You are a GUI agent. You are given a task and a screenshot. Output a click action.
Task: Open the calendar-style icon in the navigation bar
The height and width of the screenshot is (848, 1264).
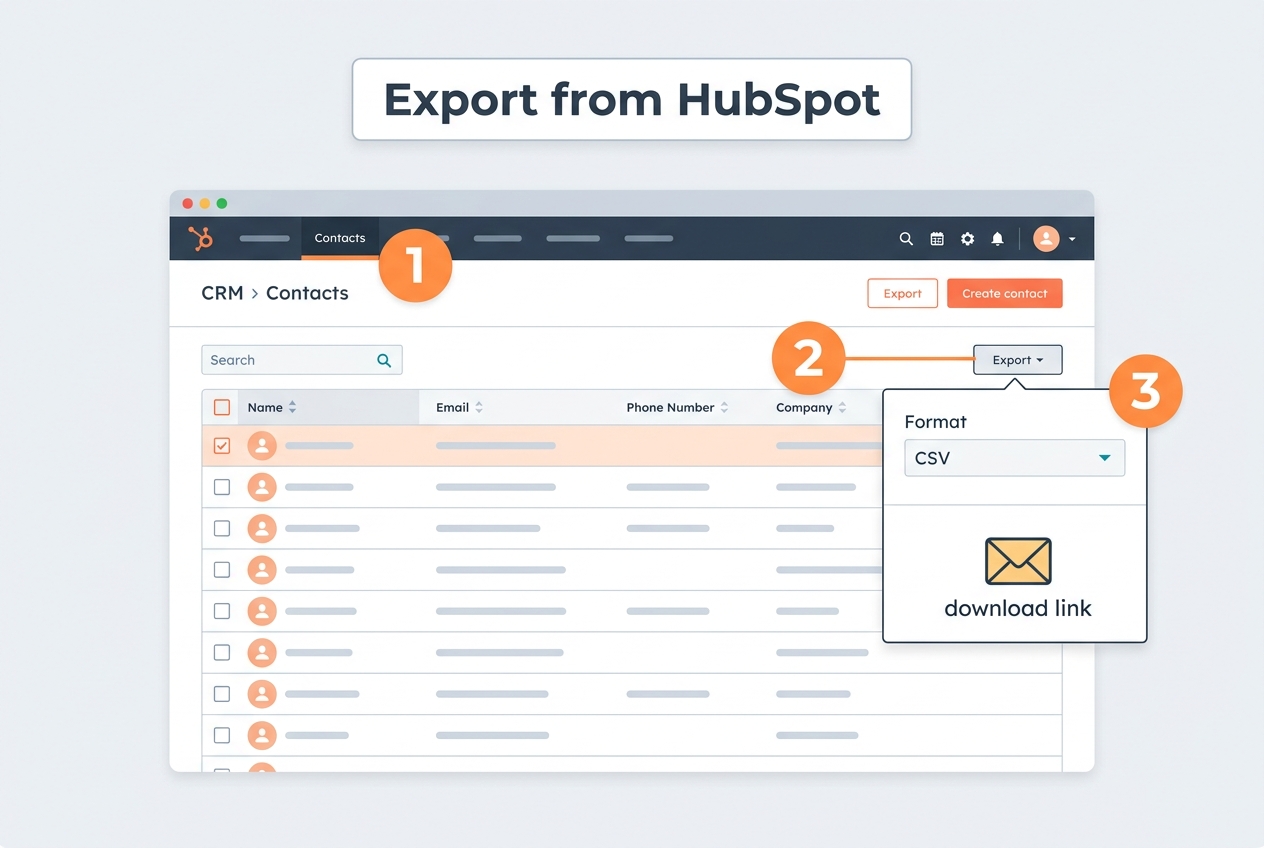tap(937, 239)
